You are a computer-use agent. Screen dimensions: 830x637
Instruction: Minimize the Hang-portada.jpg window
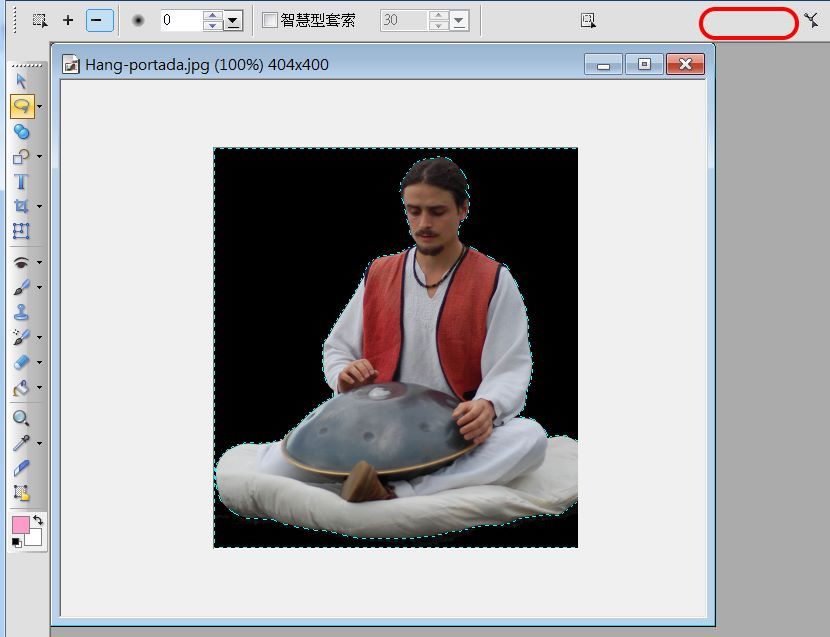click(603, 65)
